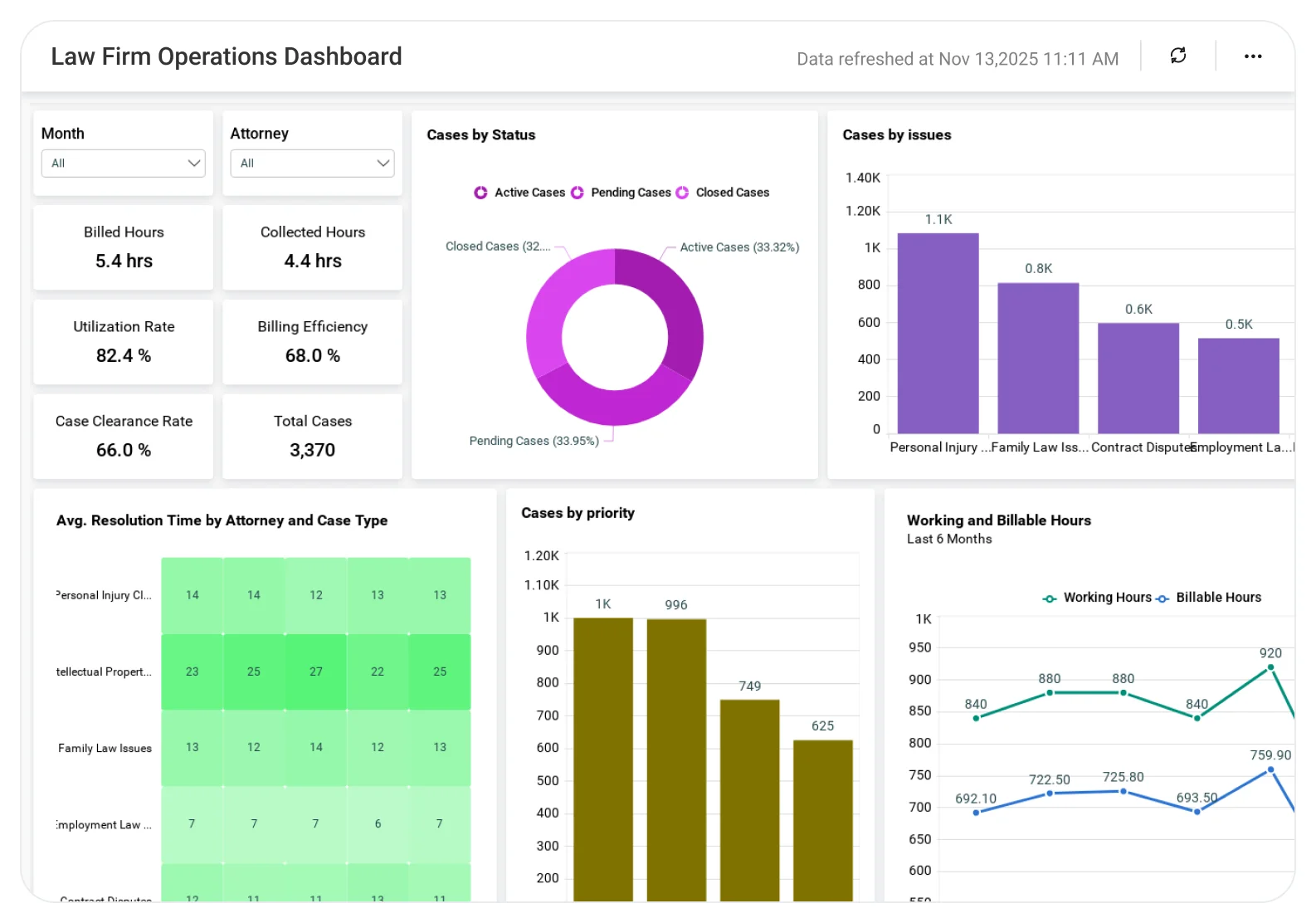
Task: Click the Personal Injury heatmap row label
Action: pyautogui.click(x=104, y=595)
